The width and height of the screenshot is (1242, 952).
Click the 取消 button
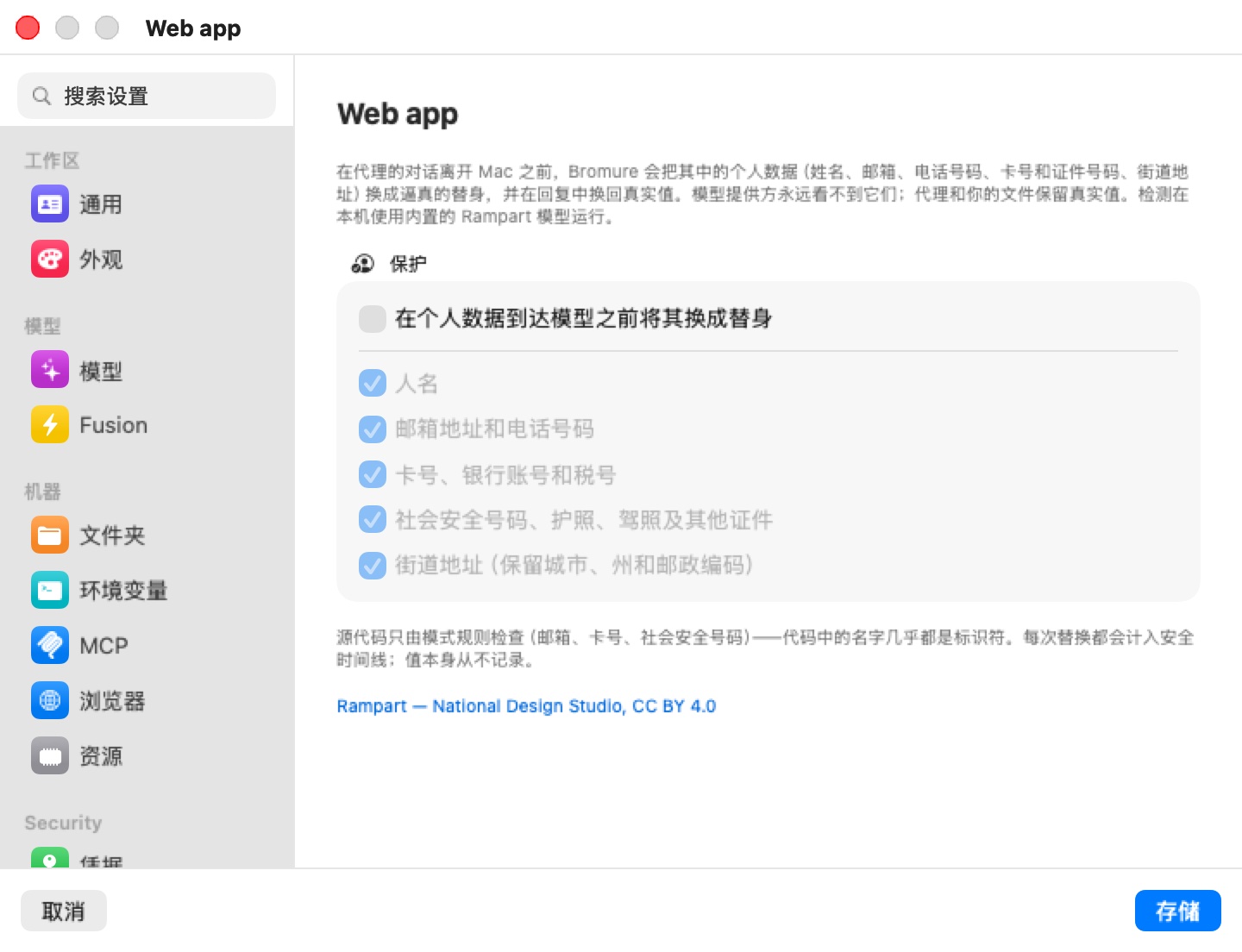pyautogui.click(x=64, y=911)
